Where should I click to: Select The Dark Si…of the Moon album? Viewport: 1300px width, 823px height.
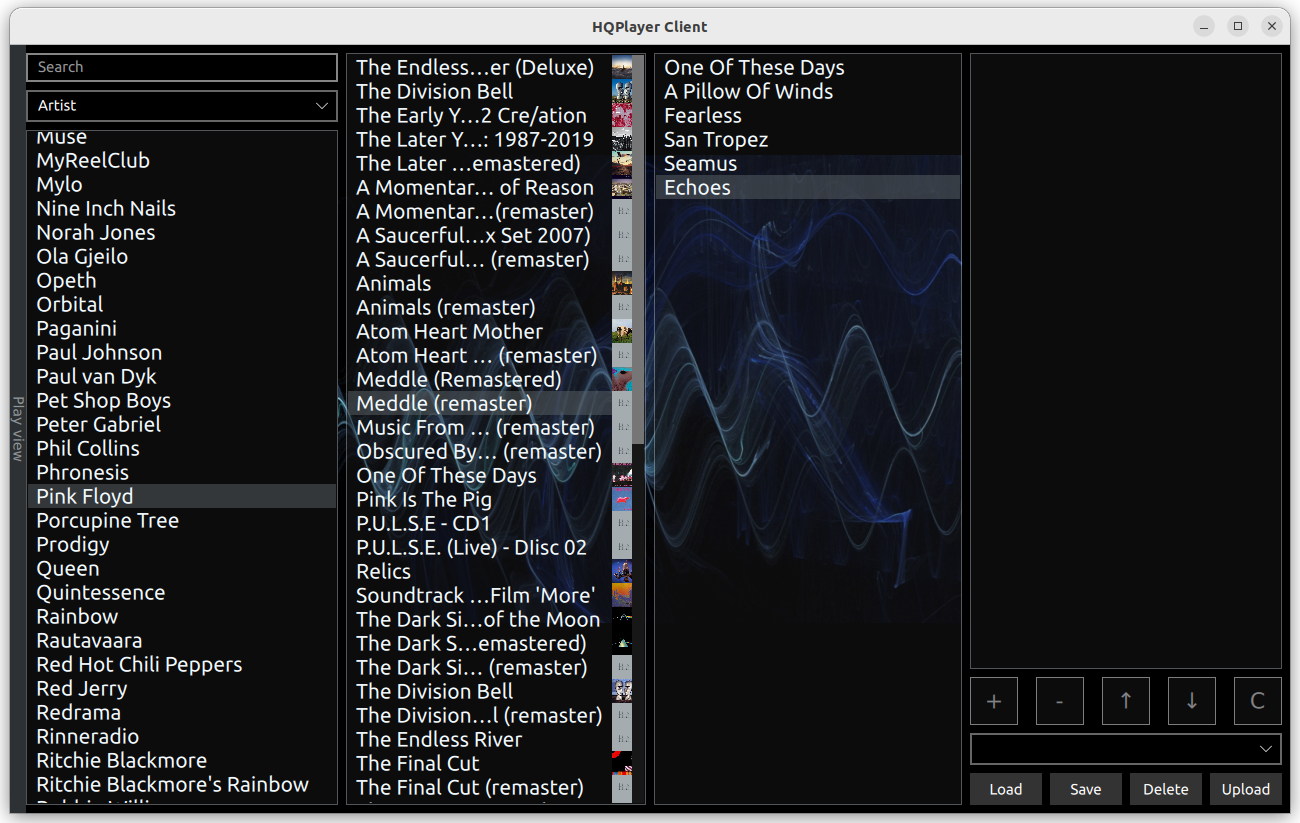pyautogui.click(x=478, y=620)
